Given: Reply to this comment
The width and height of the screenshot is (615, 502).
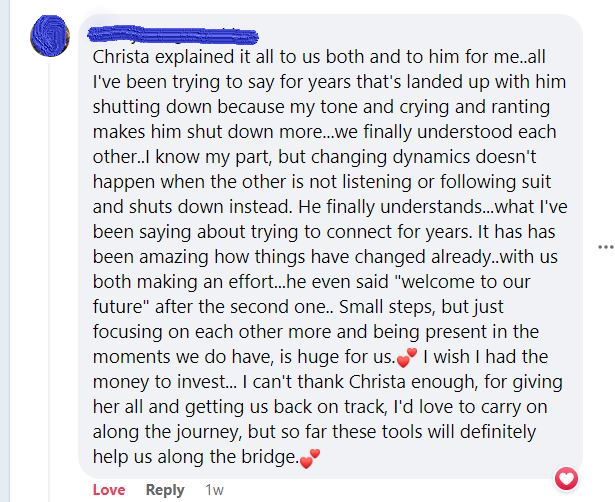Looking at the screenshot, I should (165, 489).
